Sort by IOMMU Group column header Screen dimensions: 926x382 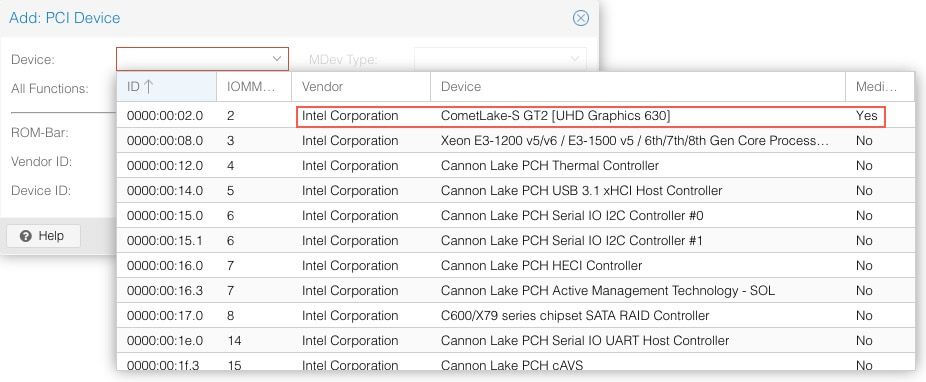(x=253, y=86)
